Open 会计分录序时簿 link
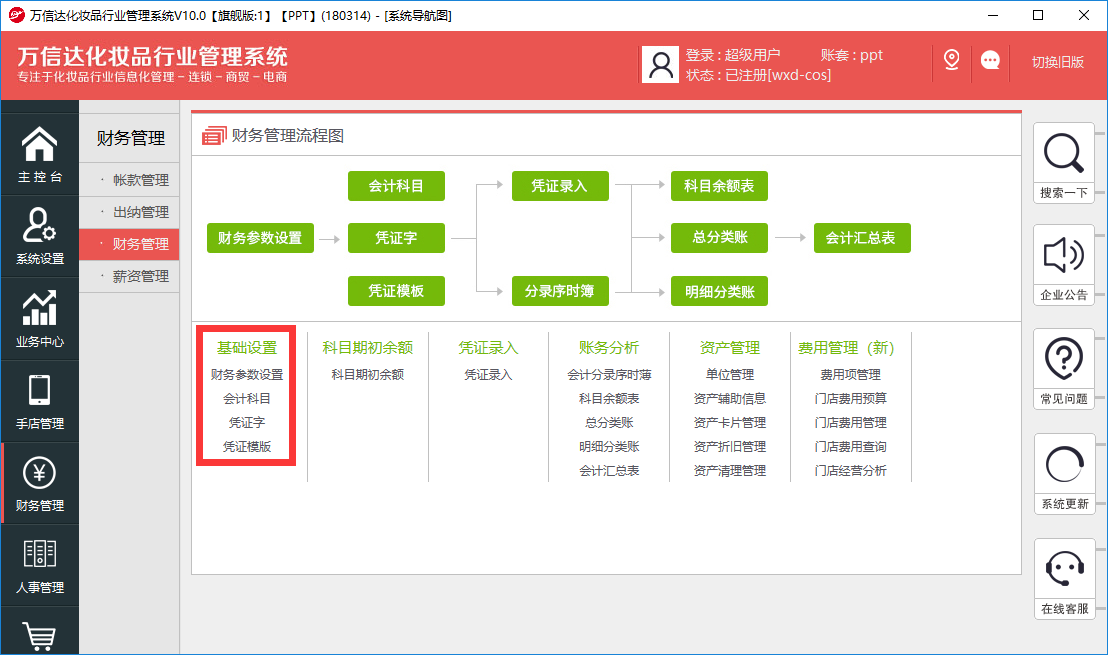Viewport: 1108px width, 655px height. 609,374
